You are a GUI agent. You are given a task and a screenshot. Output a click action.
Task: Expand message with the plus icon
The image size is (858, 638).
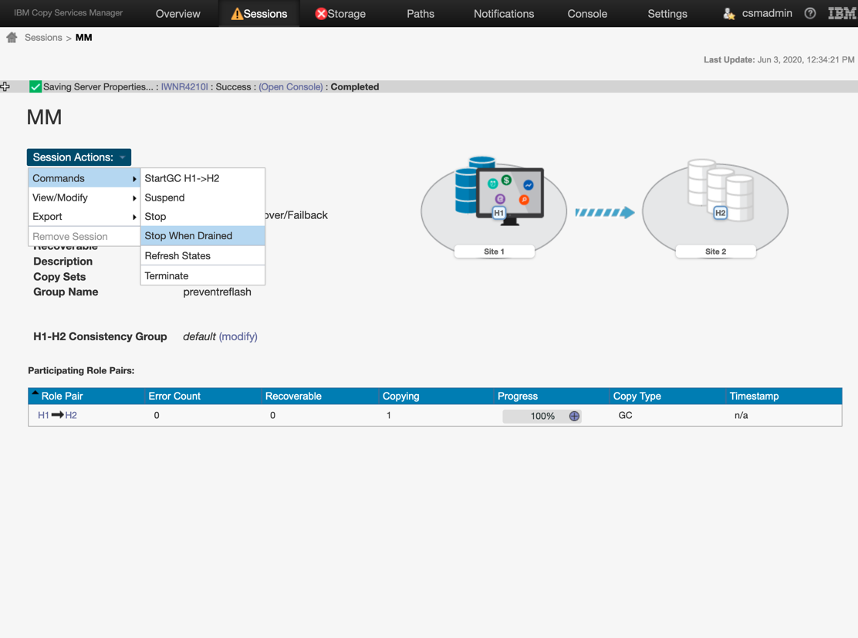click(5, 86)
